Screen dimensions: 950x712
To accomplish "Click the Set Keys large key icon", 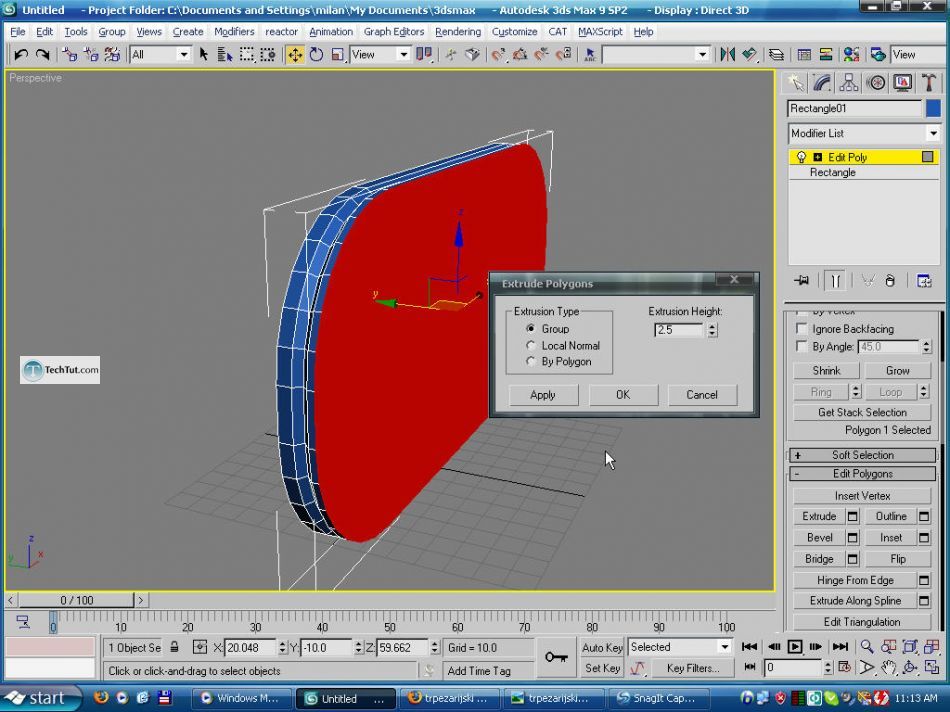I will [x=556, y=657].
